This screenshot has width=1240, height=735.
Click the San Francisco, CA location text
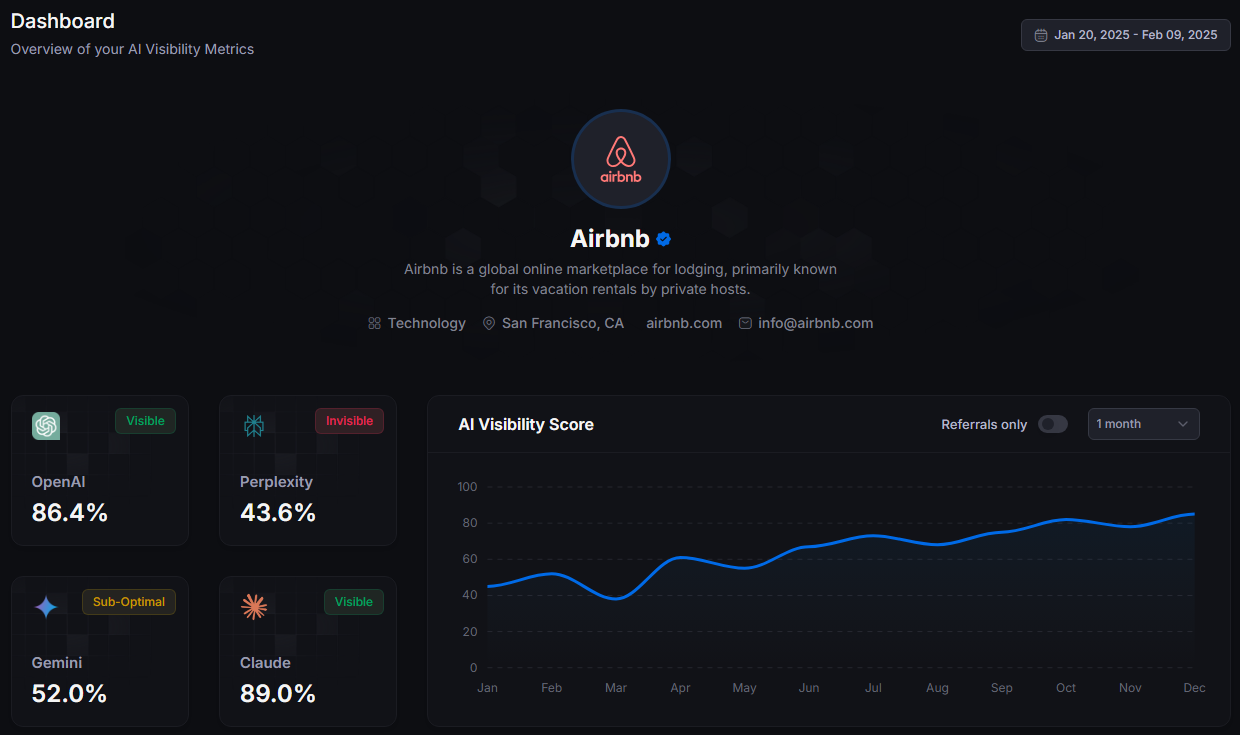[x=563, y=323]
